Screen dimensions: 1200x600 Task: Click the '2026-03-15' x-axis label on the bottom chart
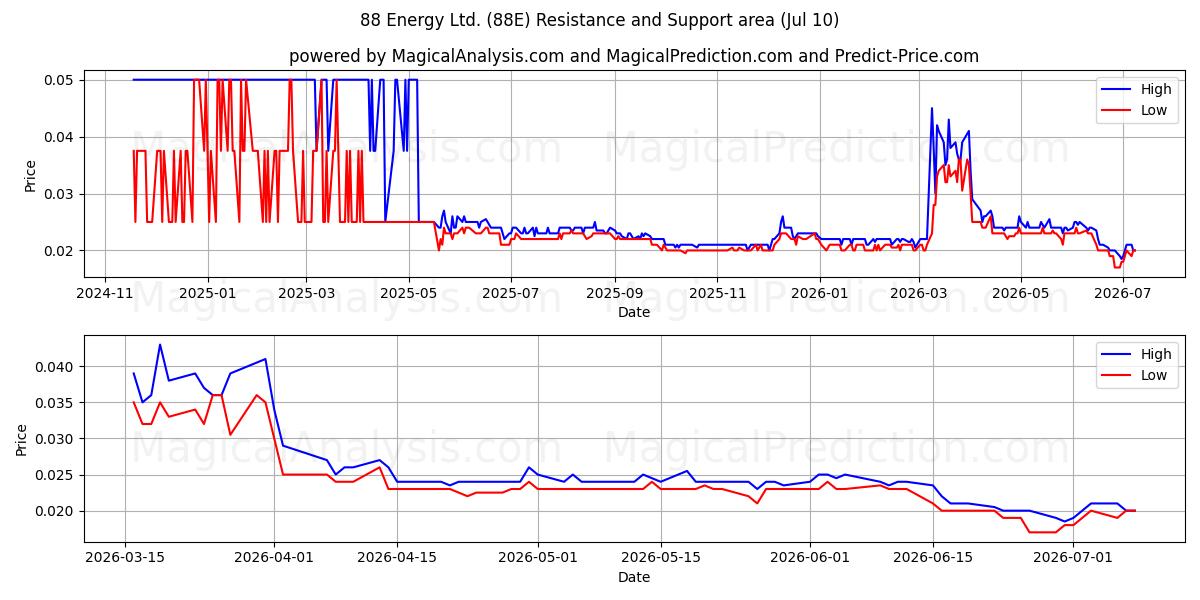125,559
